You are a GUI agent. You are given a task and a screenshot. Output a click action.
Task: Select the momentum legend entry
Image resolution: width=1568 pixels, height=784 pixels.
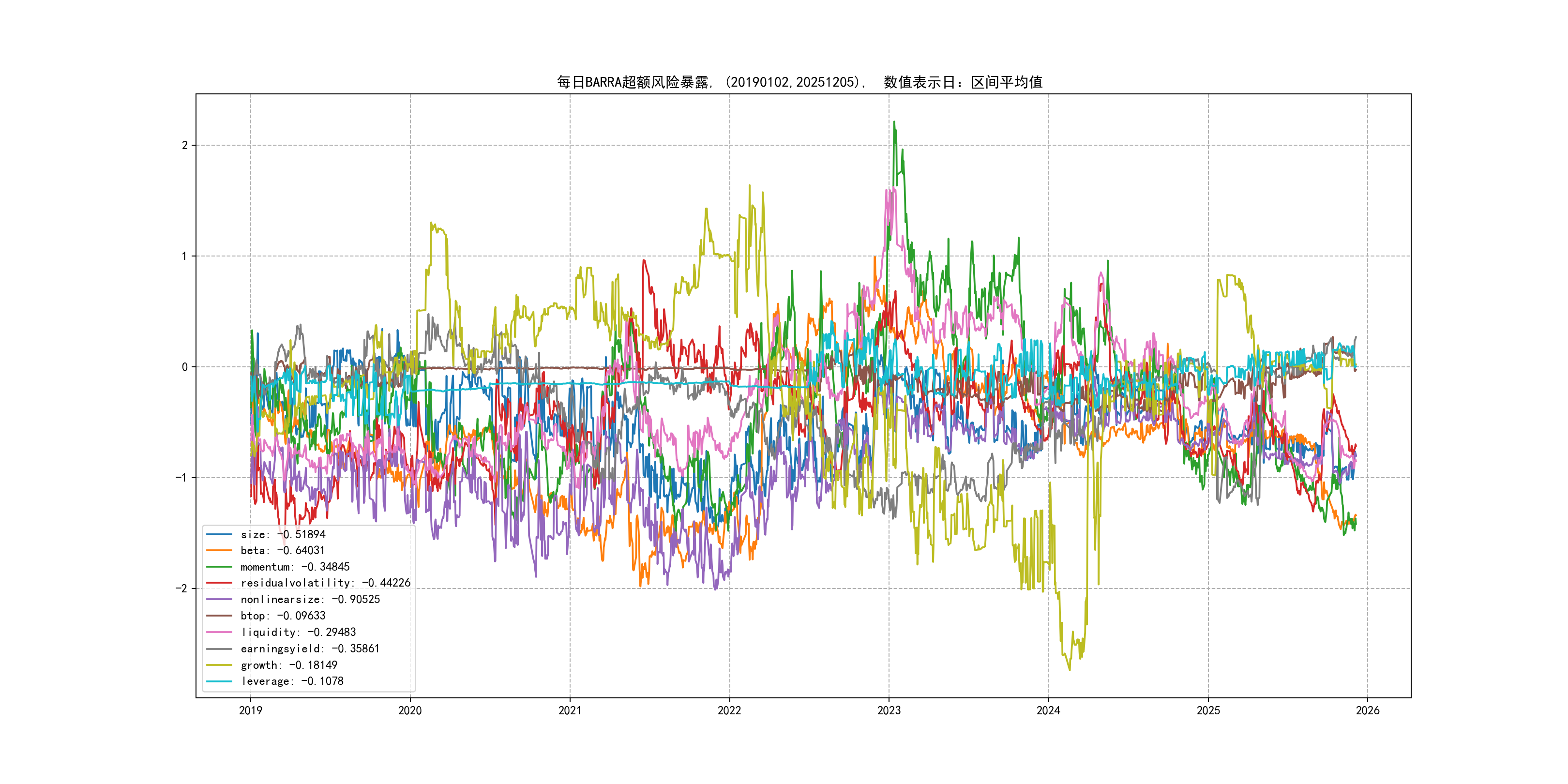click(x=295, y=567)
